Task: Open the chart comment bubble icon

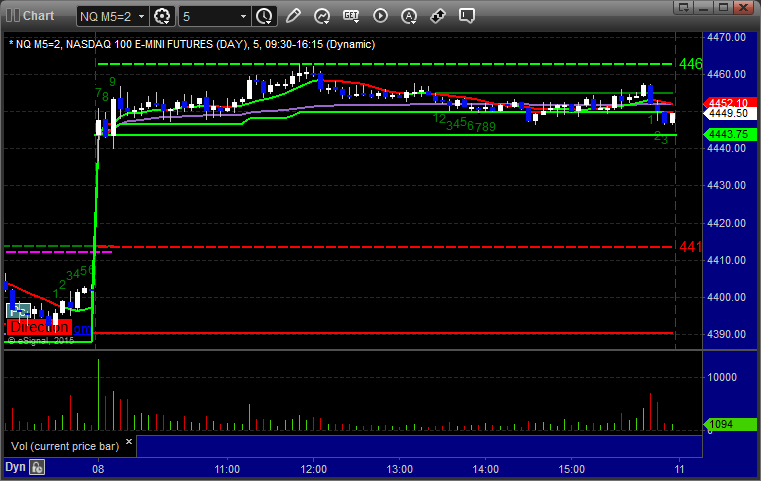Action: coord(467,16)
